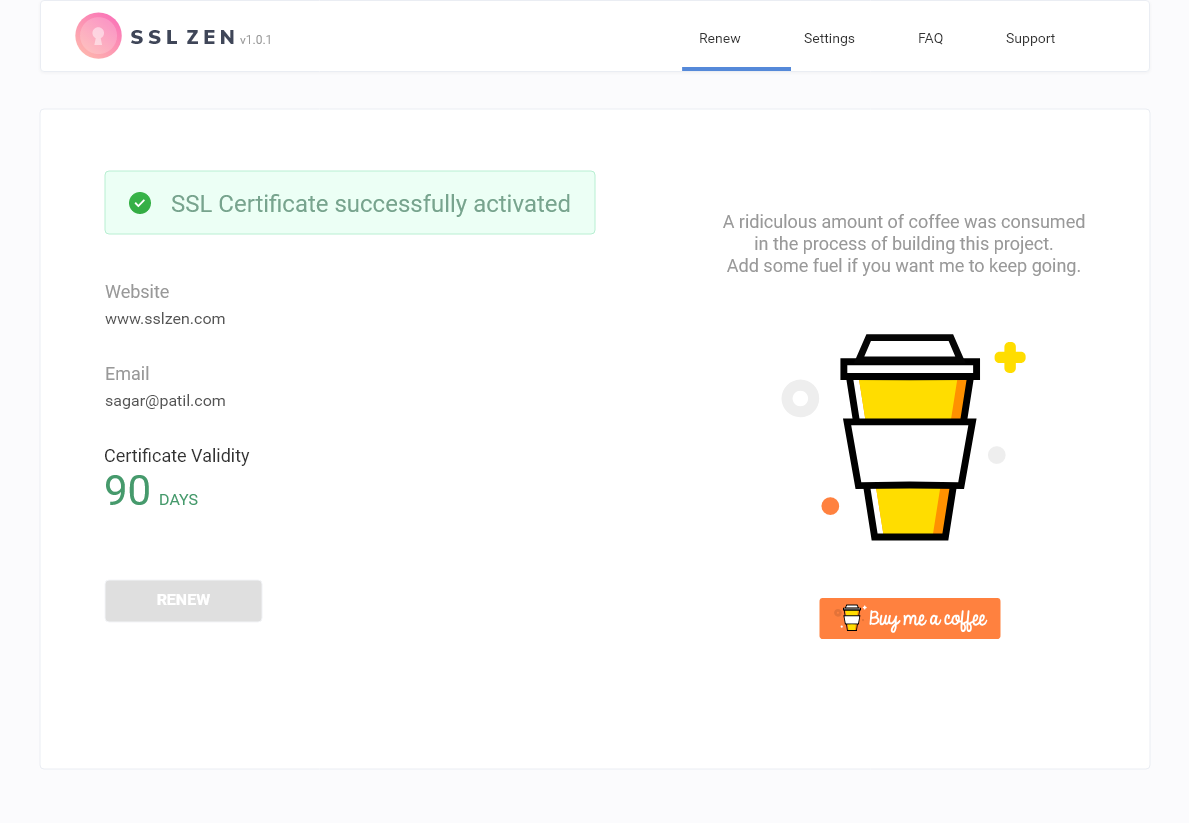The height and width of the screenshot is (823, 1189).
Task: Select the SSL Certificate successfully activated banner
Action: (x=349, y=202)
